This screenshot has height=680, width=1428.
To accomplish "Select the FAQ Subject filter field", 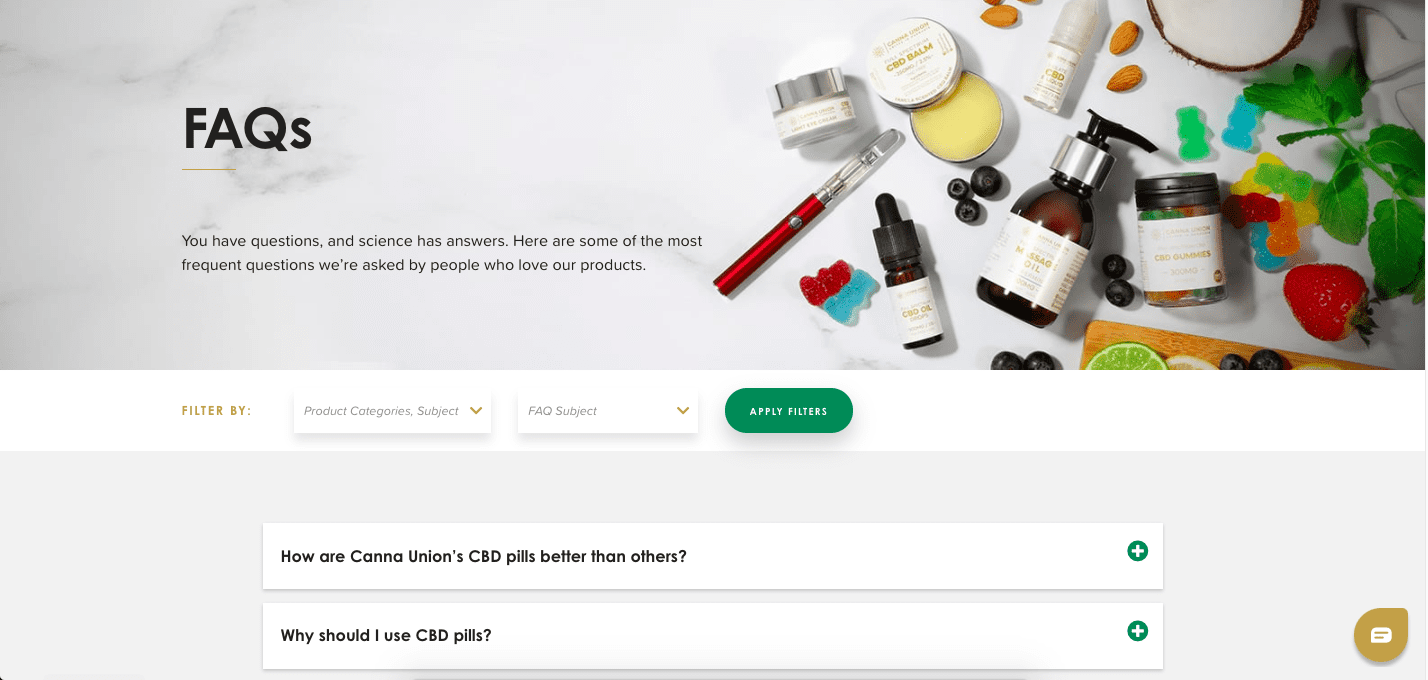I will [608, 411].
